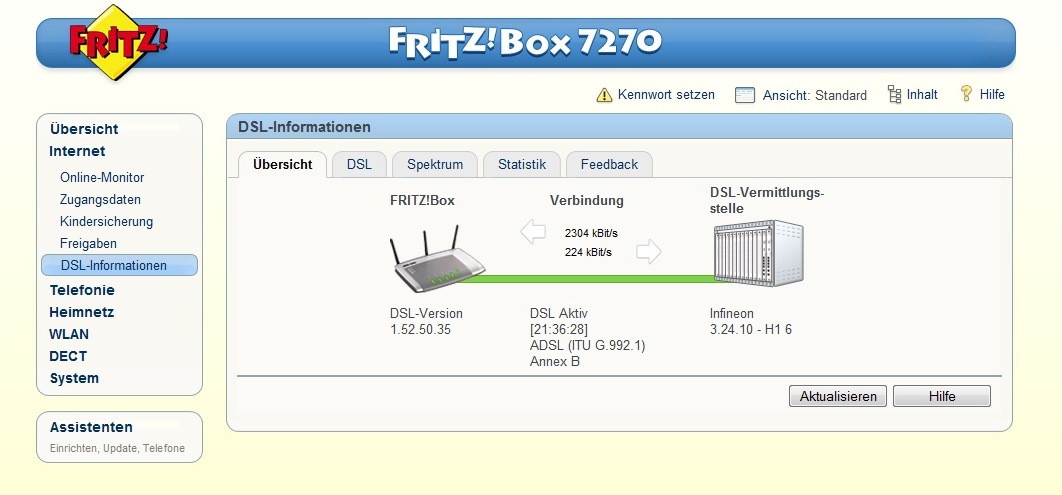Click the 3.24.10 - H1 6 version text
The width and height of the screenshot is (1062, 495).
[750, 330]
